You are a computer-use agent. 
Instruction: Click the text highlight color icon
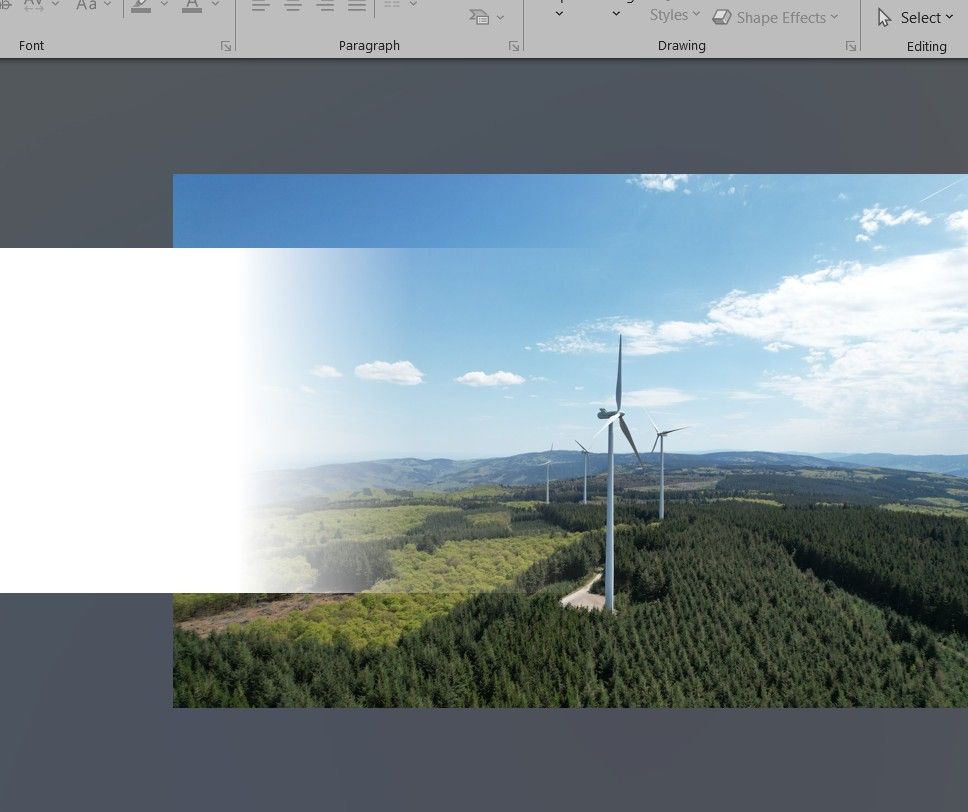(141, 6)
